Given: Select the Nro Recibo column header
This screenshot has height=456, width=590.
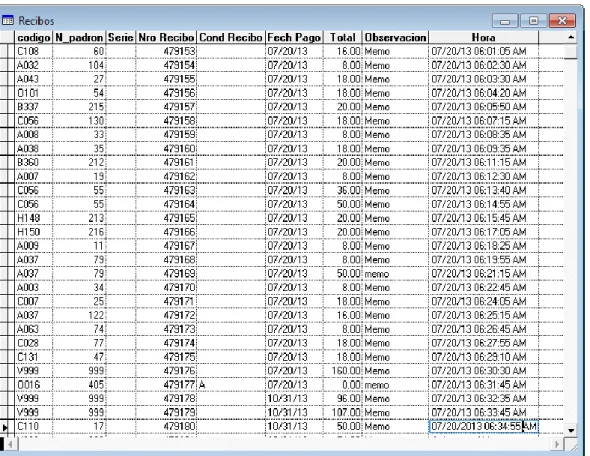Looking at the screenshot, I should (166, 38).
